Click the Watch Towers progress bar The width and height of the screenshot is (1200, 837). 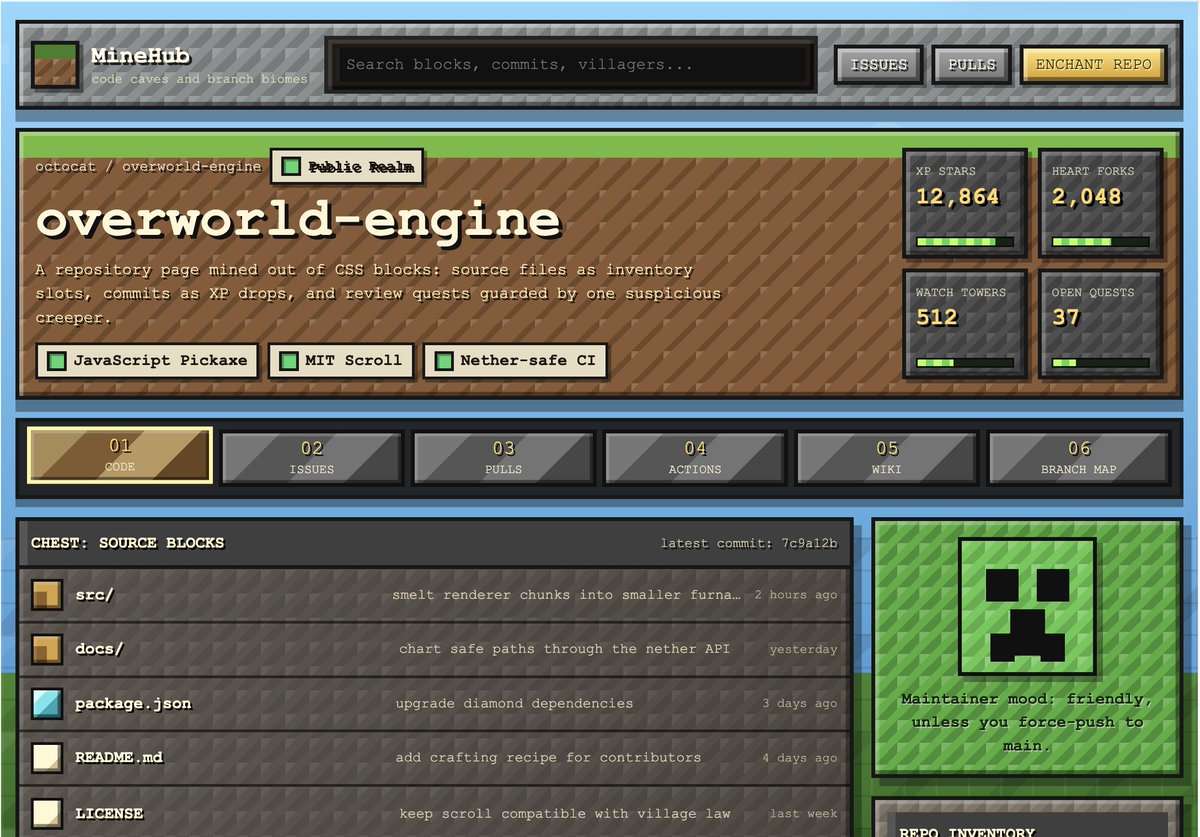tap(965, 362)
